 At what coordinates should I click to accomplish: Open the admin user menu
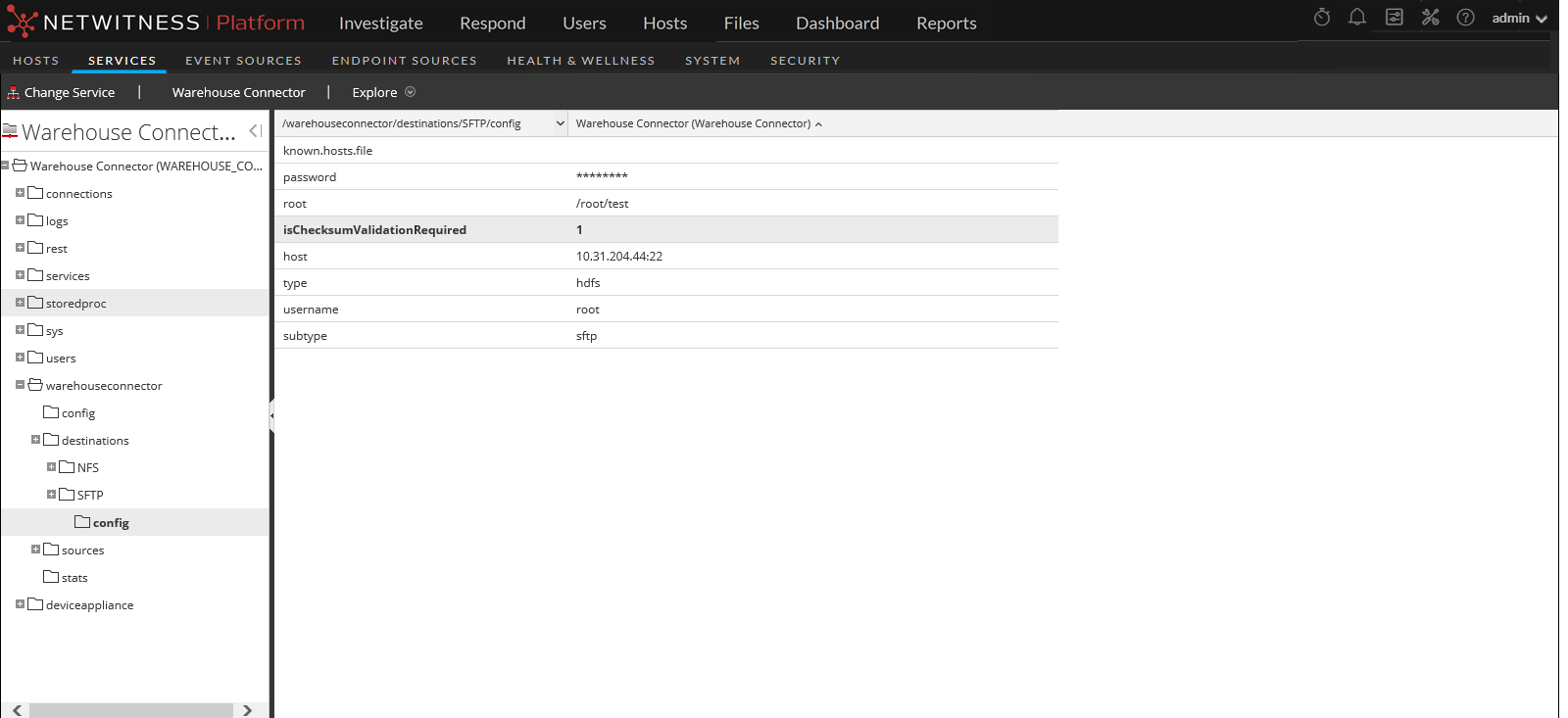(1519, 18)
